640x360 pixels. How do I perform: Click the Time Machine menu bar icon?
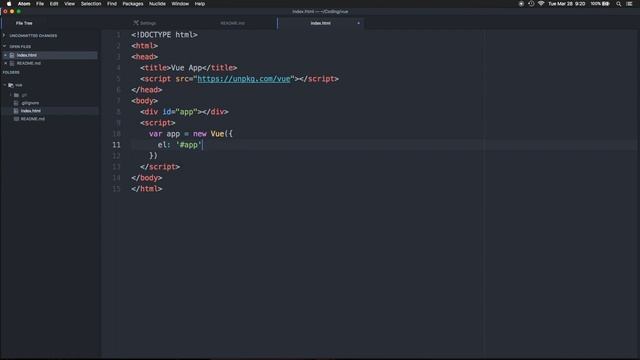tap(531, 4)
